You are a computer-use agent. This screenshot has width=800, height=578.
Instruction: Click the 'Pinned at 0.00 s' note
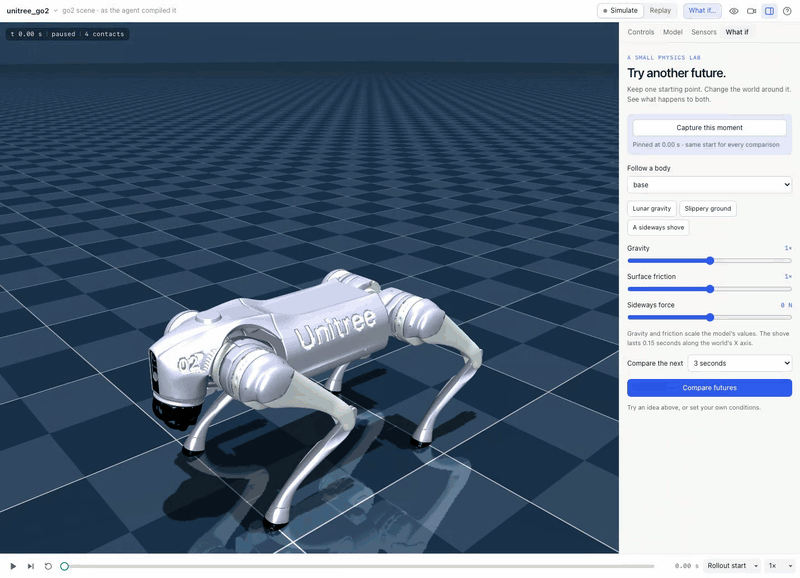click(x=706, y=144)
